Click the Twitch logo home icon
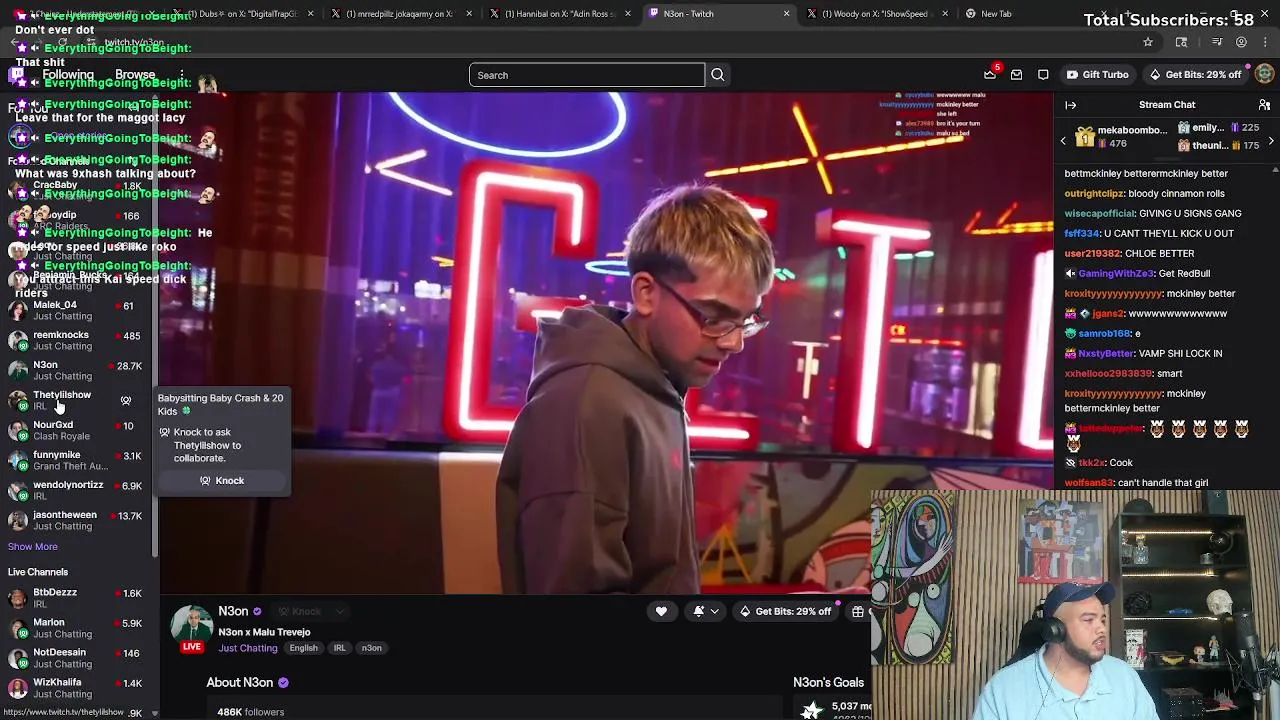The width and height of the screenshot is (1280, 720). (x=17, y=75)
